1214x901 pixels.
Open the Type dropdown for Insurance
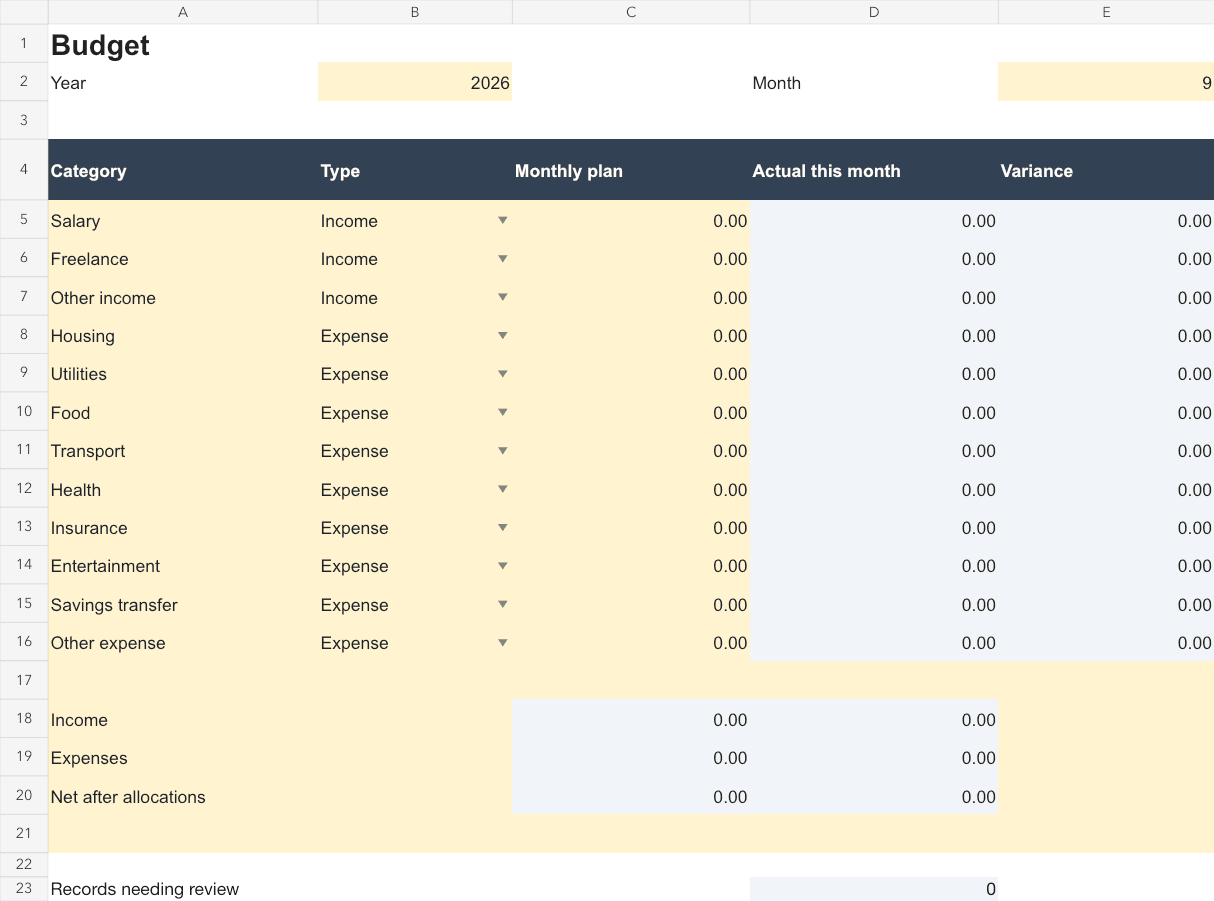pyautogui.click(x=503, y=527)
